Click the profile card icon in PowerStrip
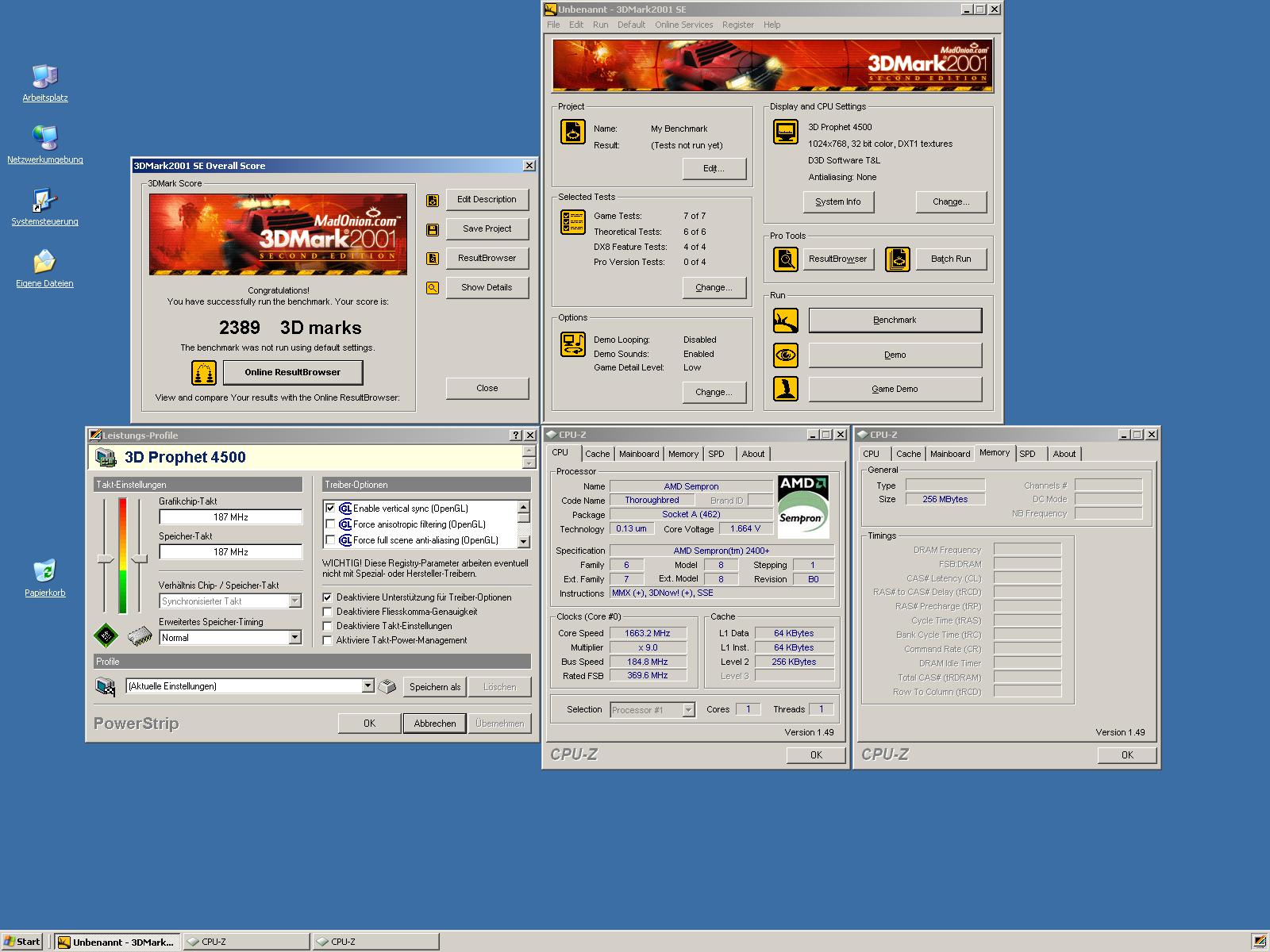 (x=105, y=686)
